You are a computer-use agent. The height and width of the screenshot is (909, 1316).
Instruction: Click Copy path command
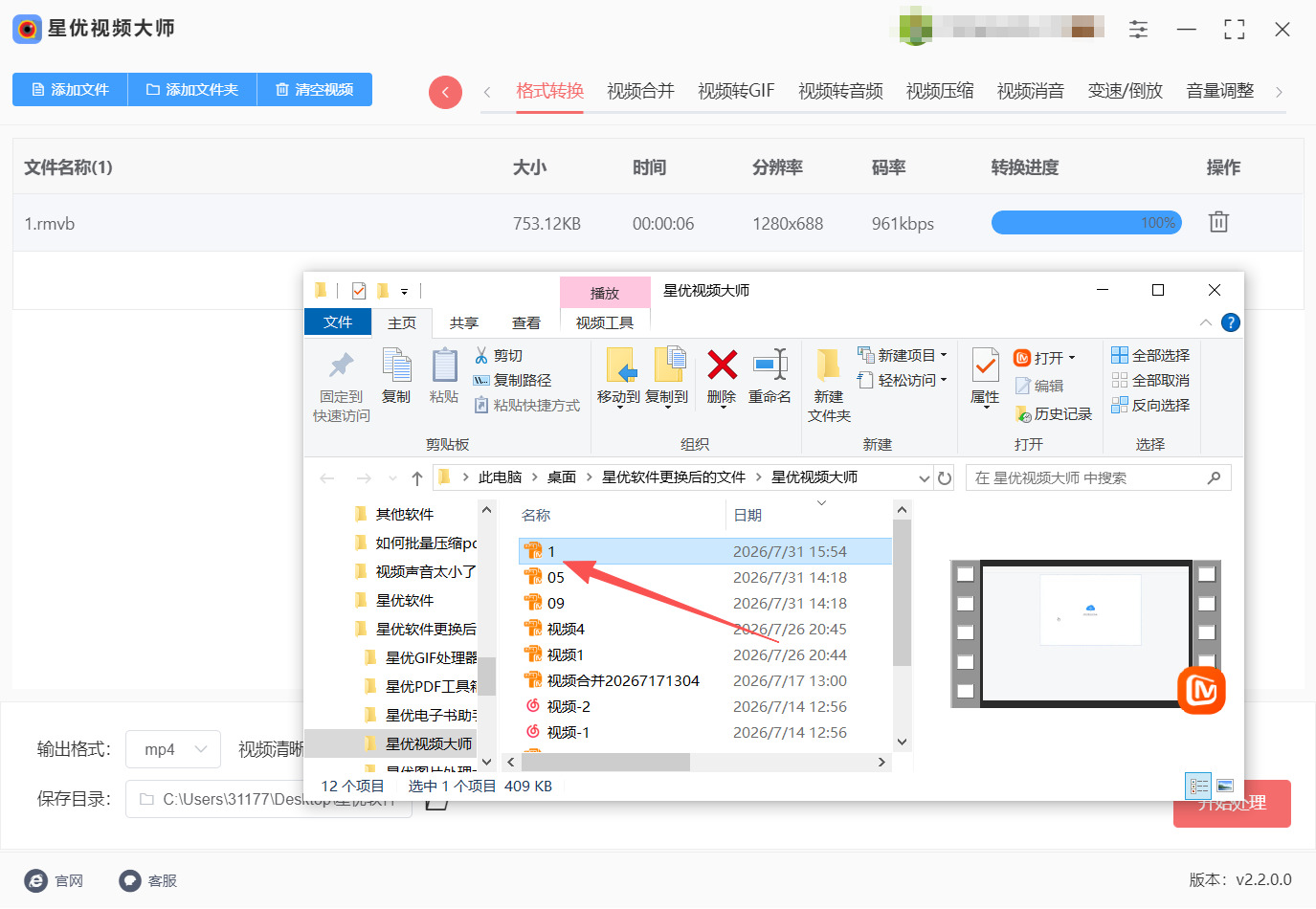(513, 380)
